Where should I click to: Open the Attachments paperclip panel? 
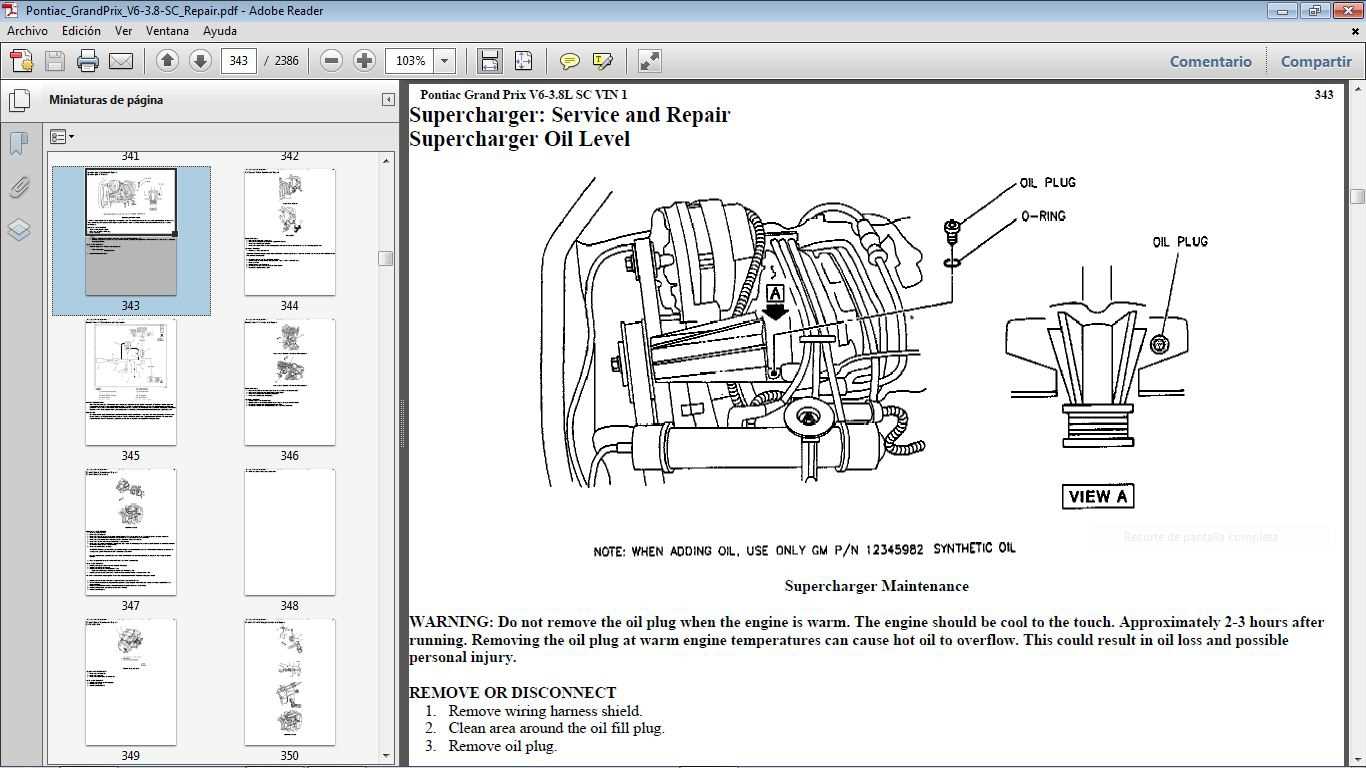pyautogui.click(x=18, y=187)
